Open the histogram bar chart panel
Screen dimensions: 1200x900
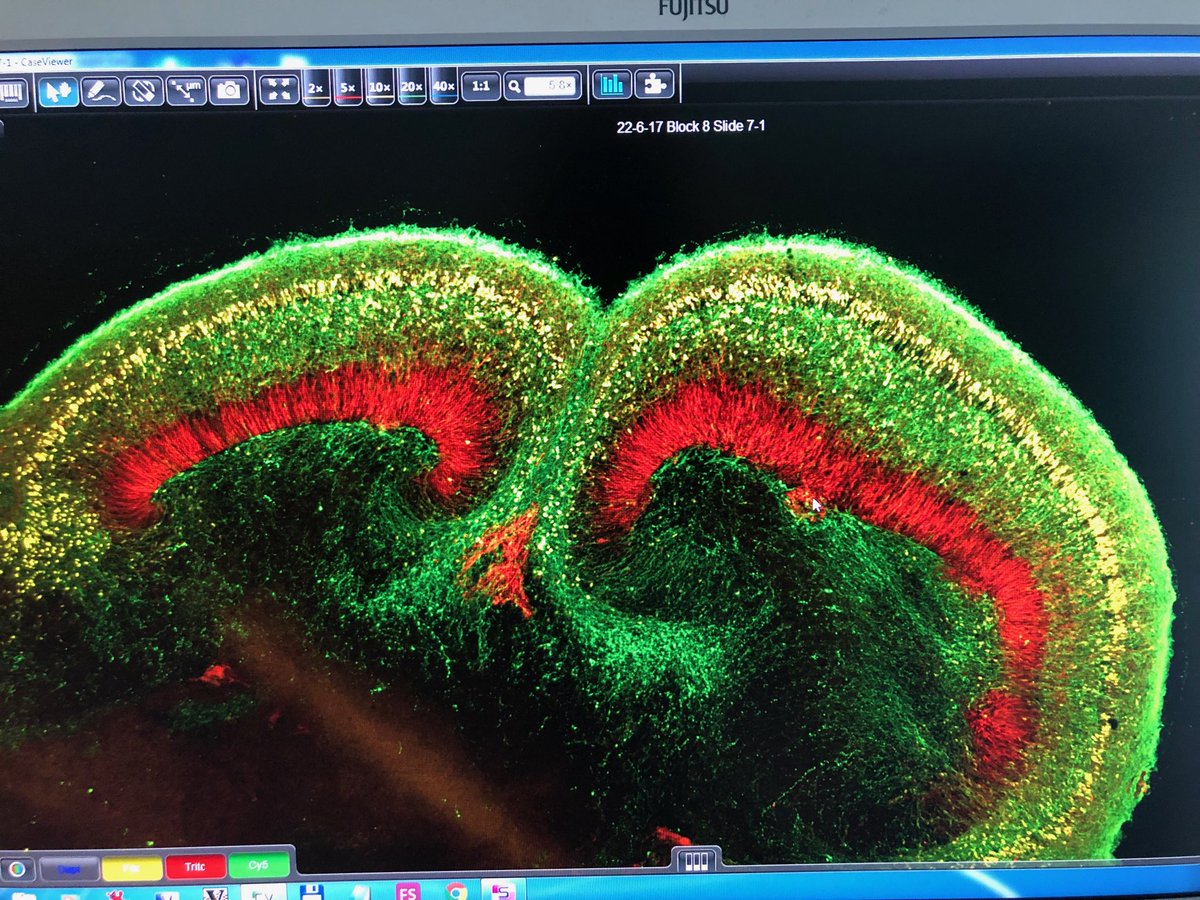[612, 84]
